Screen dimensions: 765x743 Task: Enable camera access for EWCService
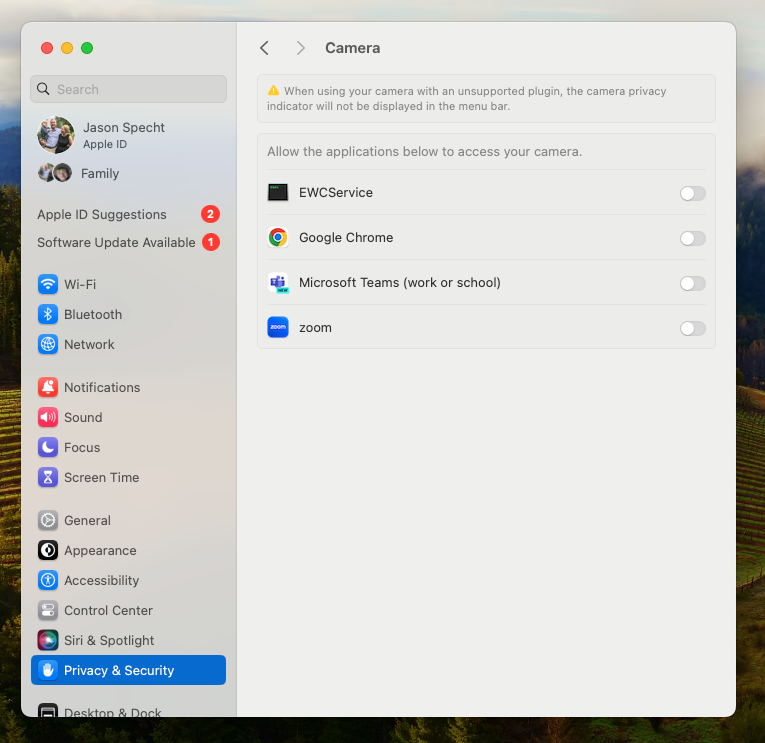[692, 193]
